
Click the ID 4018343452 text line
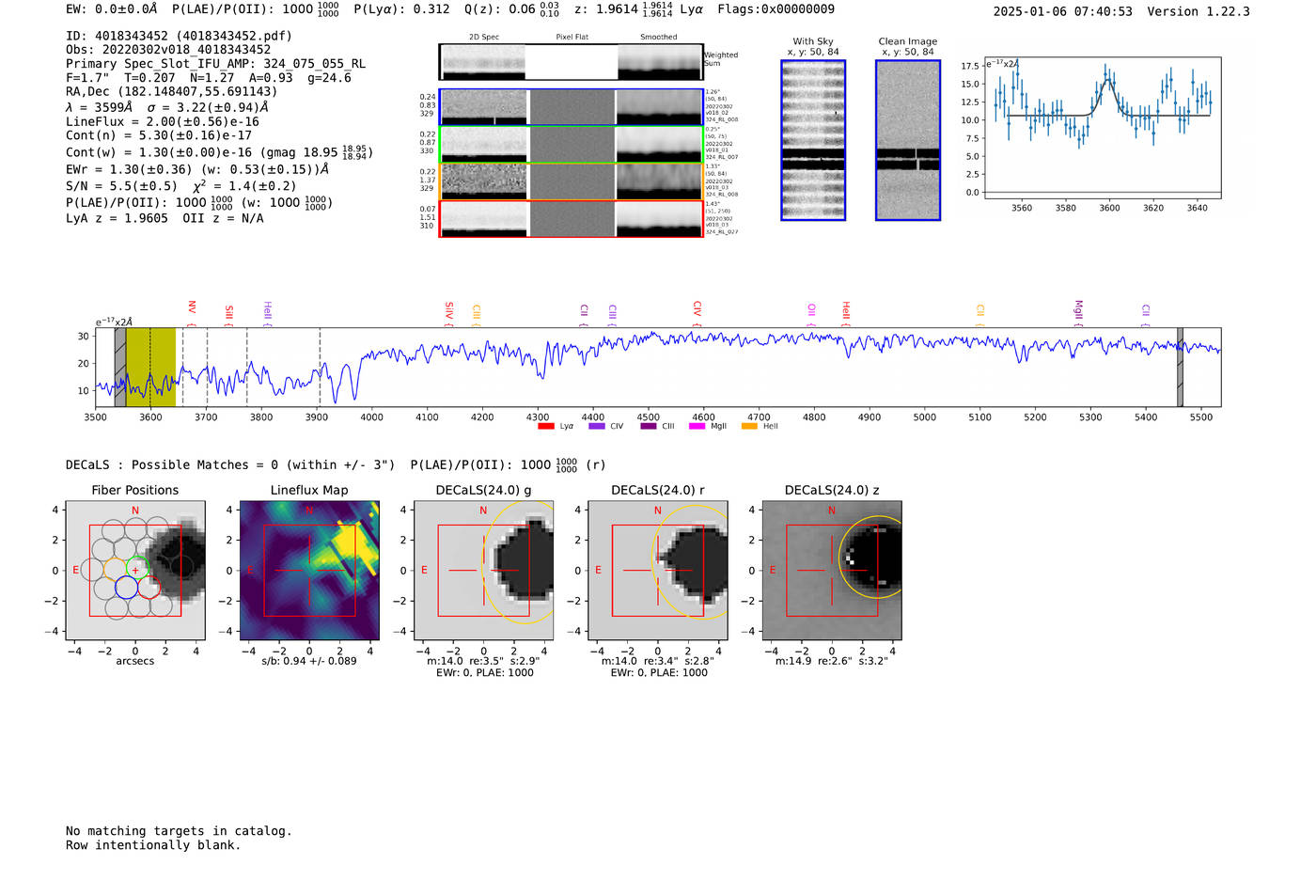179,36
